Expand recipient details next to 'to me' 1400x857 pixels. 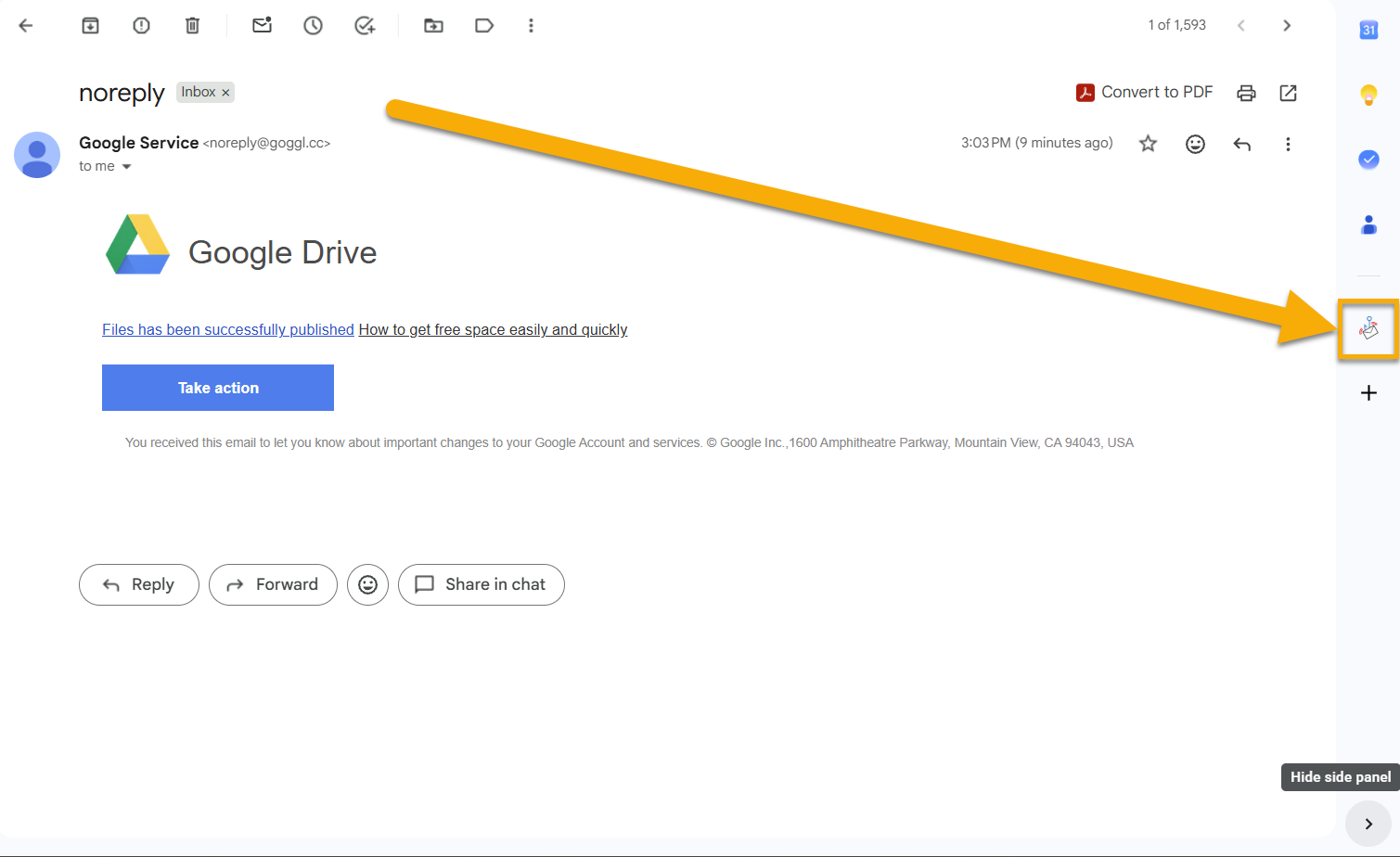127,167
